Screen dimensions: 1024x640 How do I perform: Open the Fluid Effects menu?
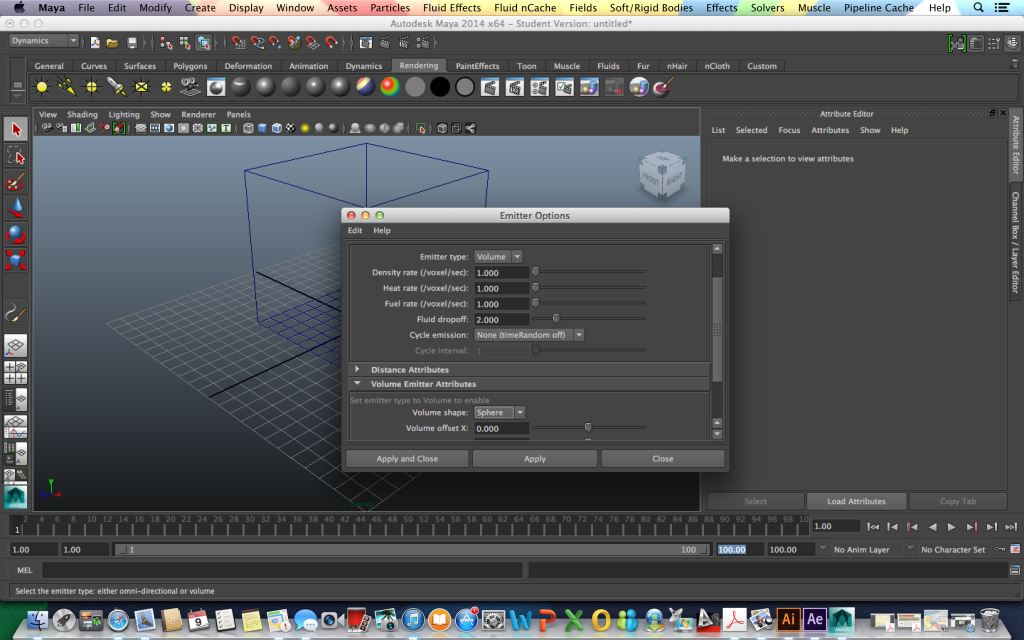pyautogui.click(x=452, y=7)
